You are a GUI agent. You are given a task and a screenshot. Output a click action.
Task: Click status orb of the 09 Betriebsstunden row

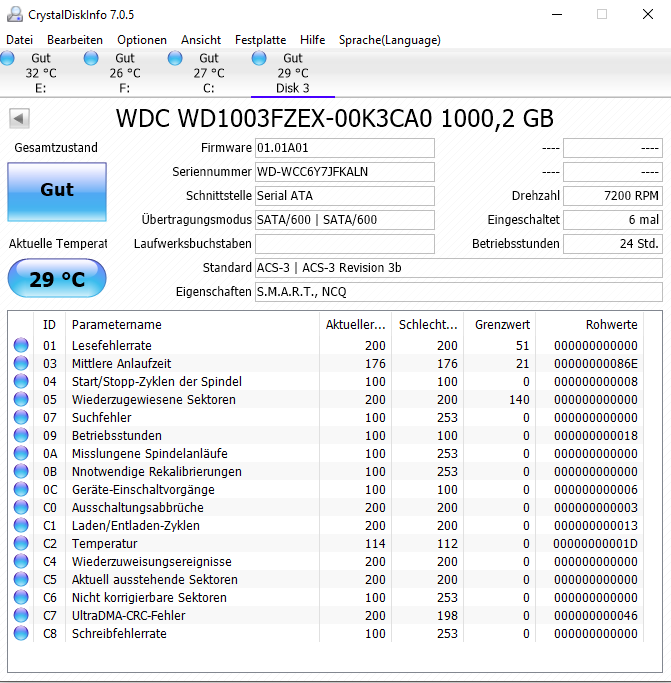pyautogui.click(x=21, y=435)
